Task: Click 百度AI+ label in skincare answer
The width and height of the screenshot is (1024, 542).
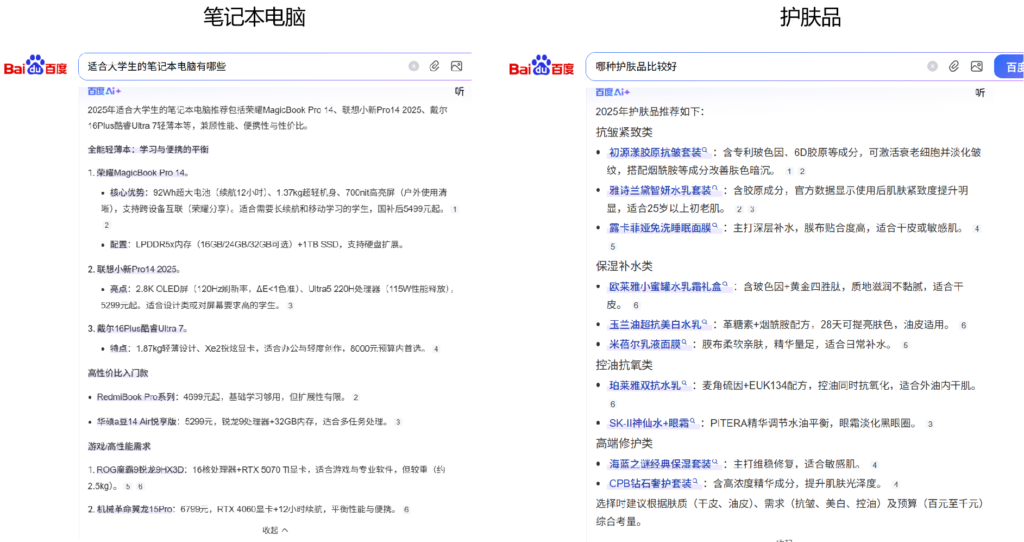Action: [610, 92]
